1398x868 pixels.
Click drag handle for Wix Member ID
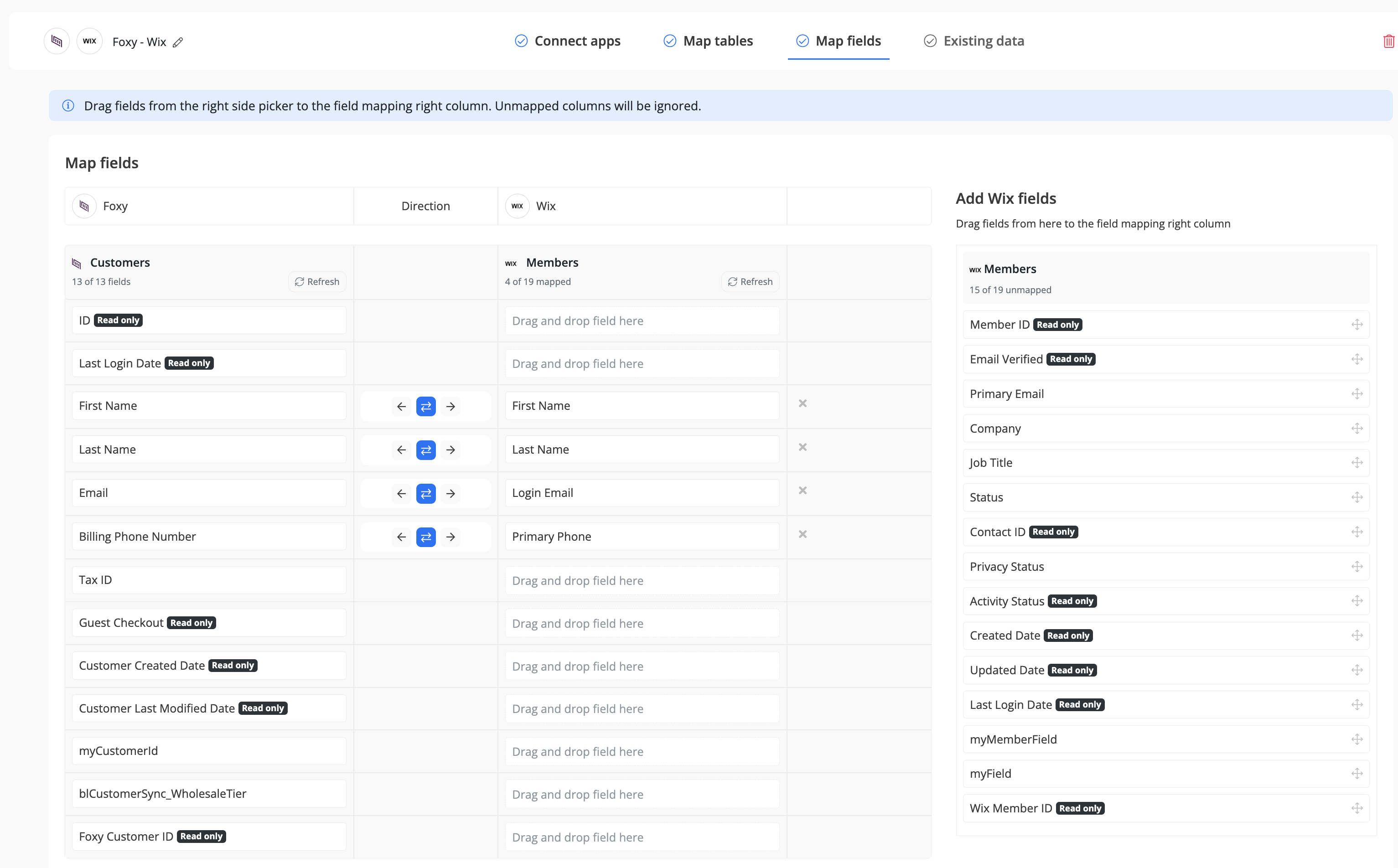tap(1357, 808)
